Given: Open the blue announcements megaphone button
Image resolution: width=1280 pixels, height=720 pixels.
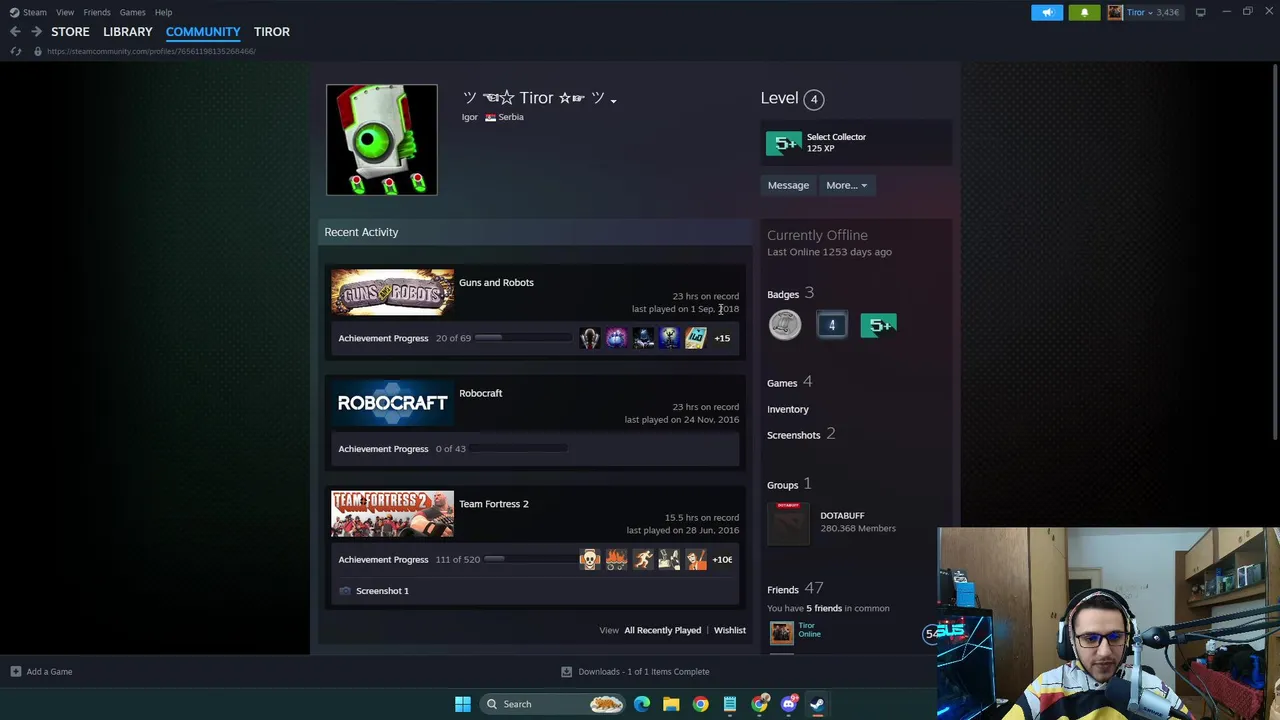Looking at the screenshot, I should point(1047,12).
